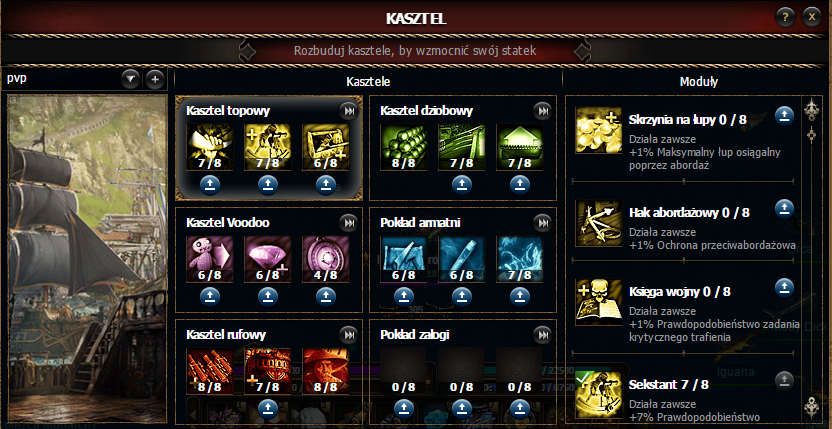Select the old captain portrait in Kasztel rufowy
Image resolution: width=832 pixels, height=429 pixels.
325,371
